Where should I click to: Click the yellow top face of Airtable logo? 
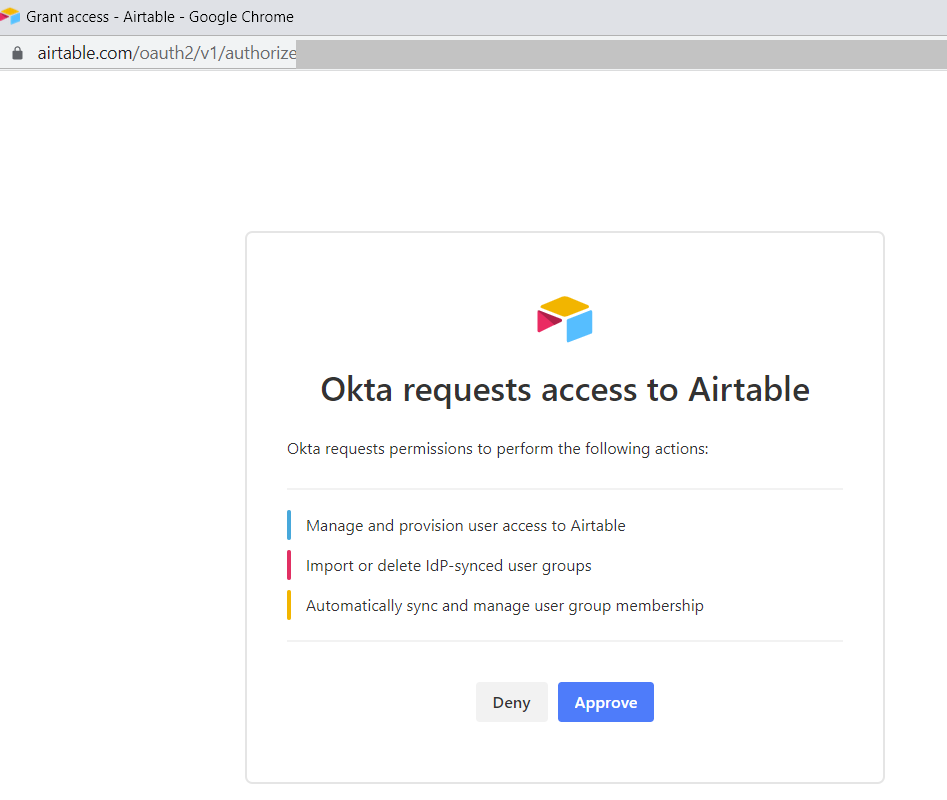tap(565, 305)
